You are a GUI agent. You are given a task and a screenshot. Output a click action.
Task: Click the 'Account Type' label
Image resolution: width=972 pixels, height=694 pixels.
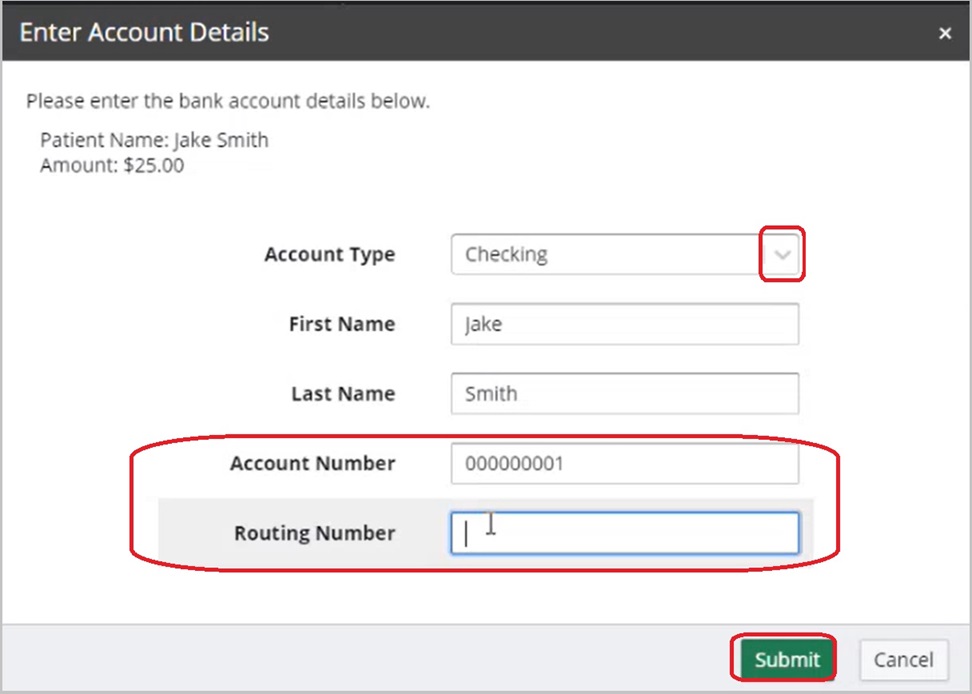(329, 255)
